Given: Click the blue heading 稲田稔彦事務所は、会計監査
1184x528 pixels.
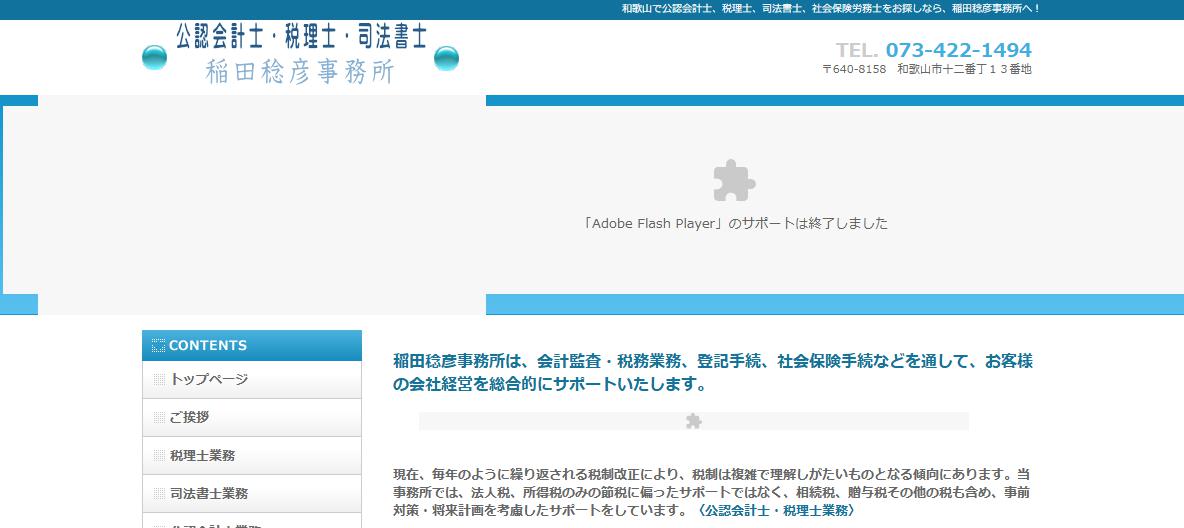Looking at the screenshot, I should point(712,372).
